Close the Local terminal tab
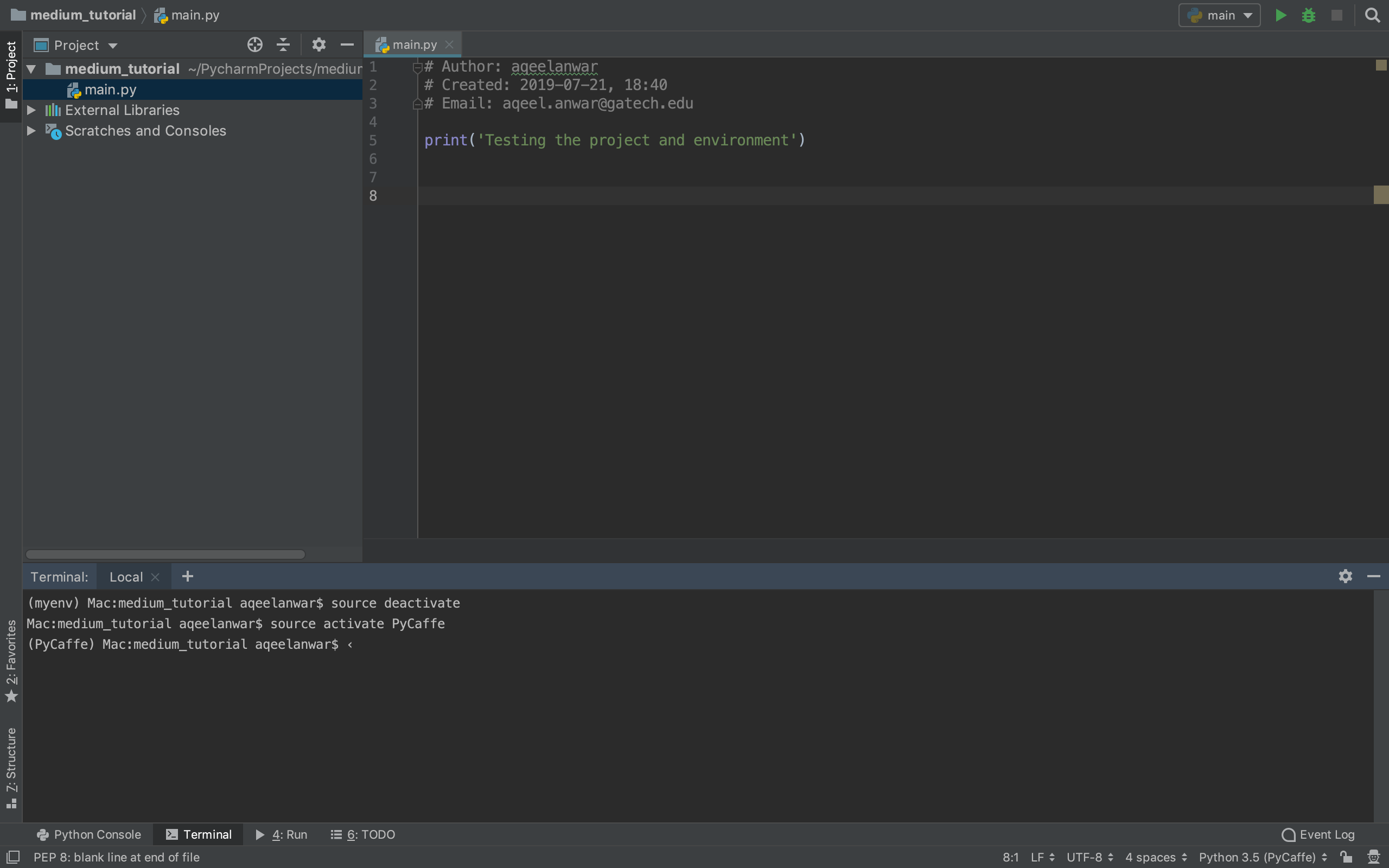Viewport: 1389px width, 868px height. click(x=155, y=577)
